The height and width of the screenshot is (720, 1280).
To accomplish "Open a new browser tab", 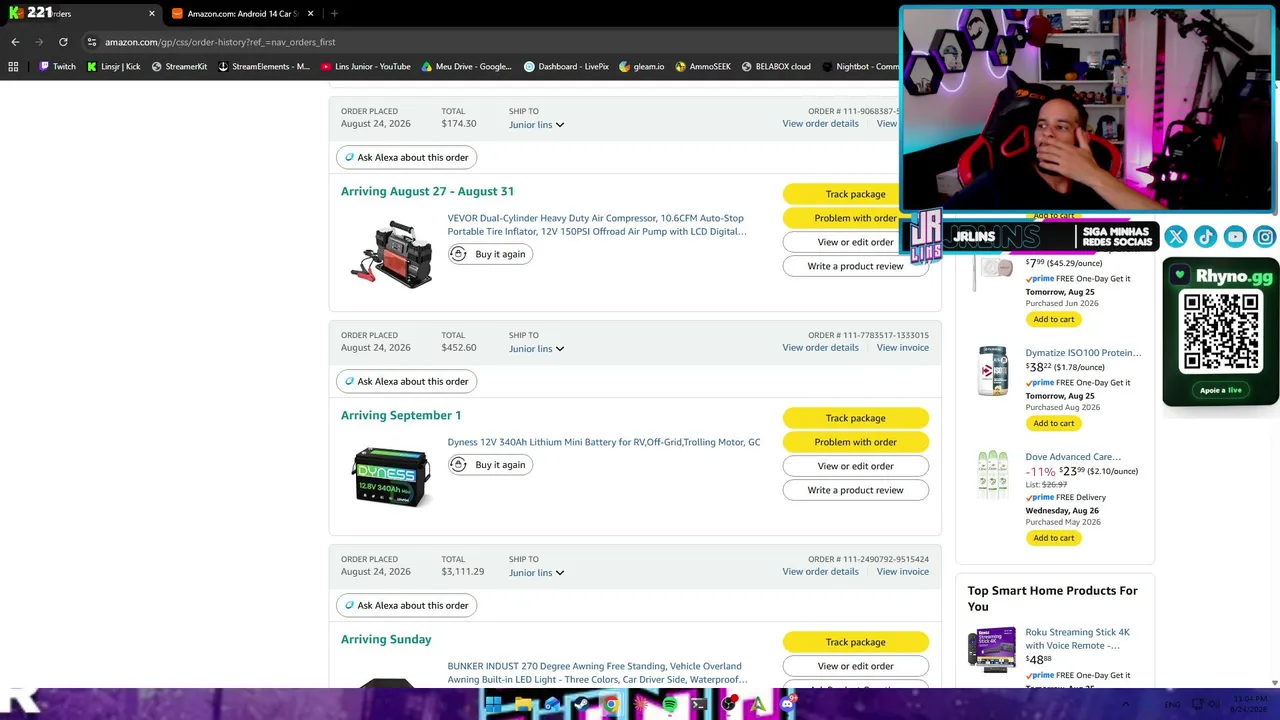I will tap(334, 14).
